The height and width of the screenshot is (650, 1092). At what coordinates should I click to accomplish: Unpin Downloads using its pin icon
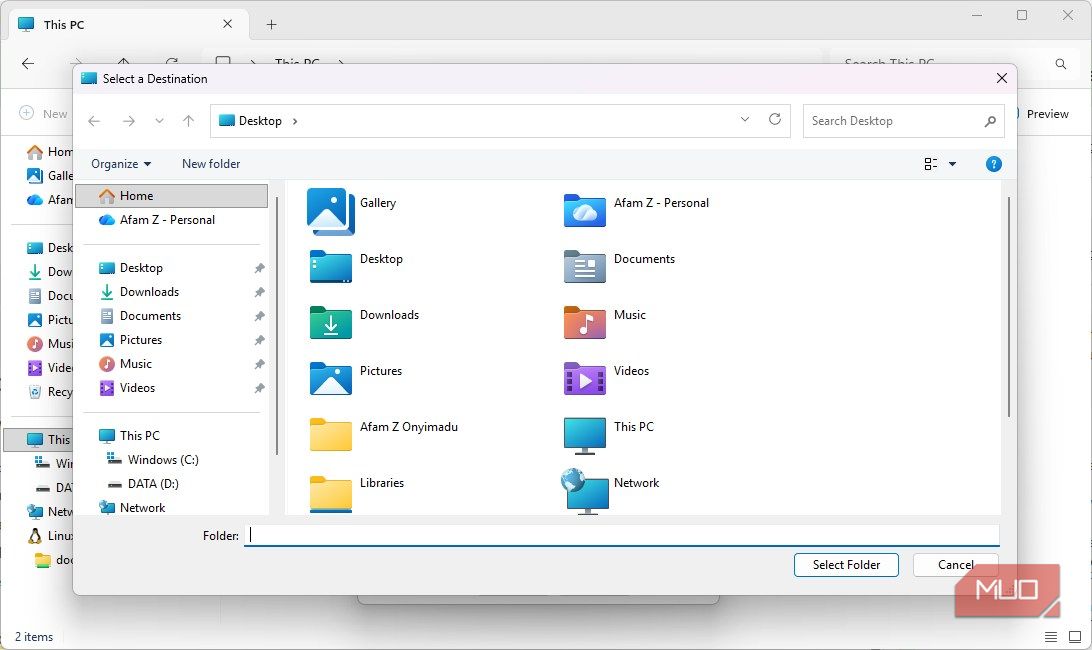pyautogui.click(x=259, y=292)
